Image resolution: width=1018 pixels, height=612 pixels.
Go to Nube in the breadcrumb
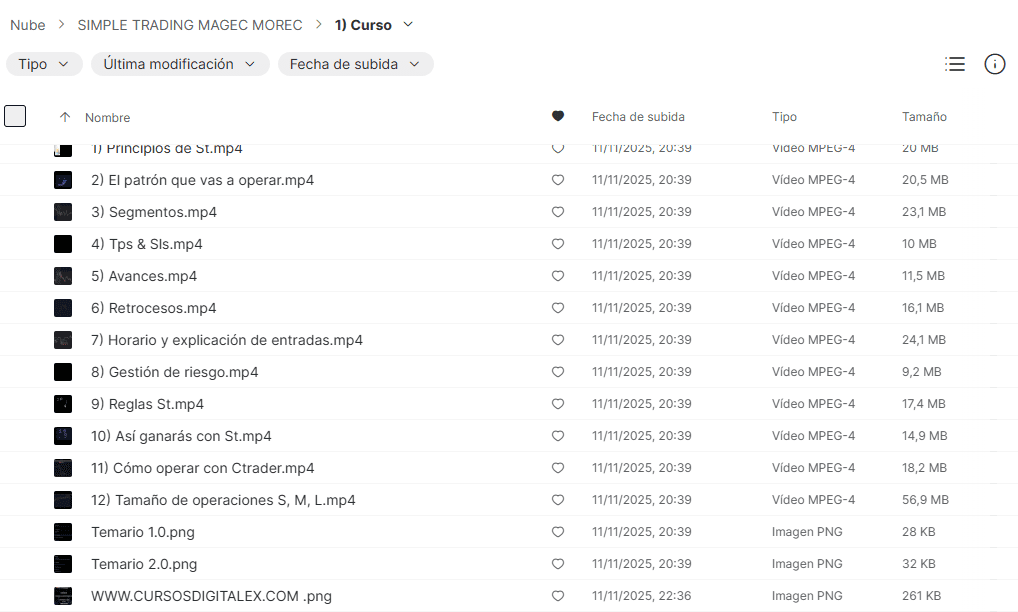[28, 25]
